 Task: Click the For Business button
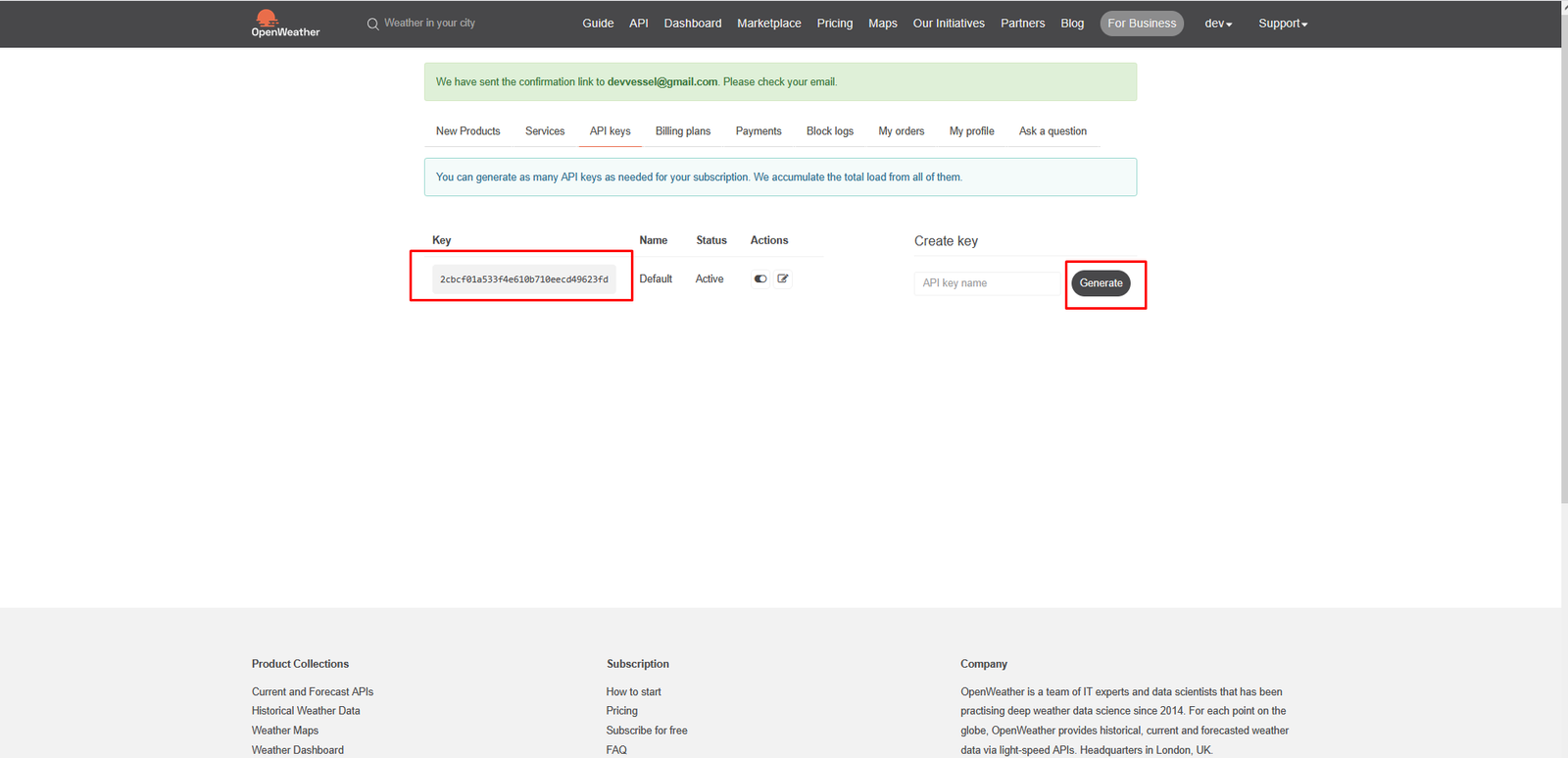[x=1142, y=24]
